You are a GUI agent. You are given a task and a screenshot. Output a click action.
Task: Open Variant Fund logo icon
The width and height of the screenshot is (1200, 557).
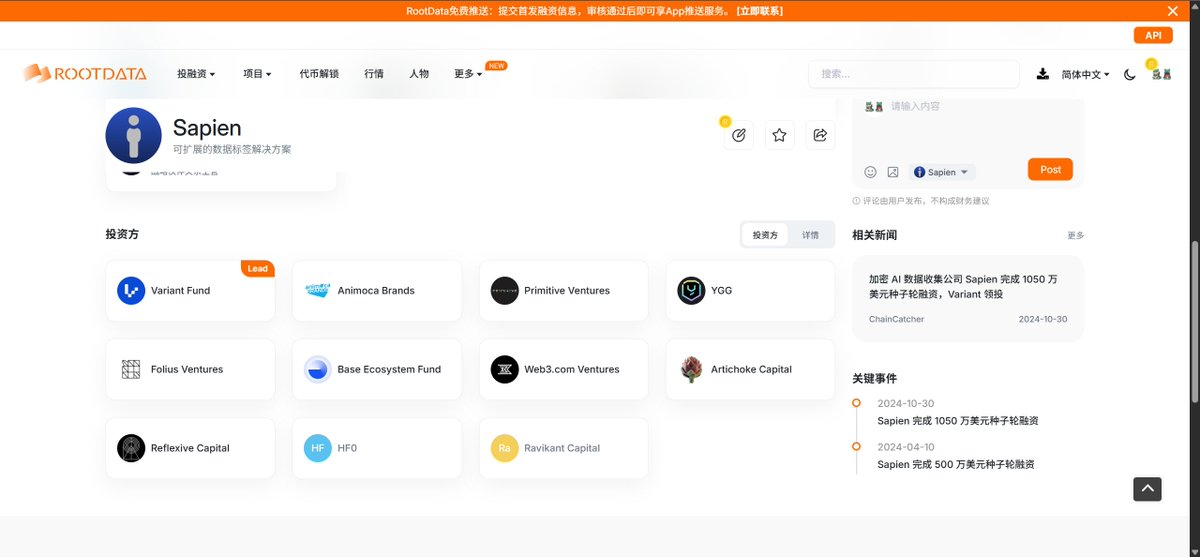pyautogui.click(x=131, y=291)
